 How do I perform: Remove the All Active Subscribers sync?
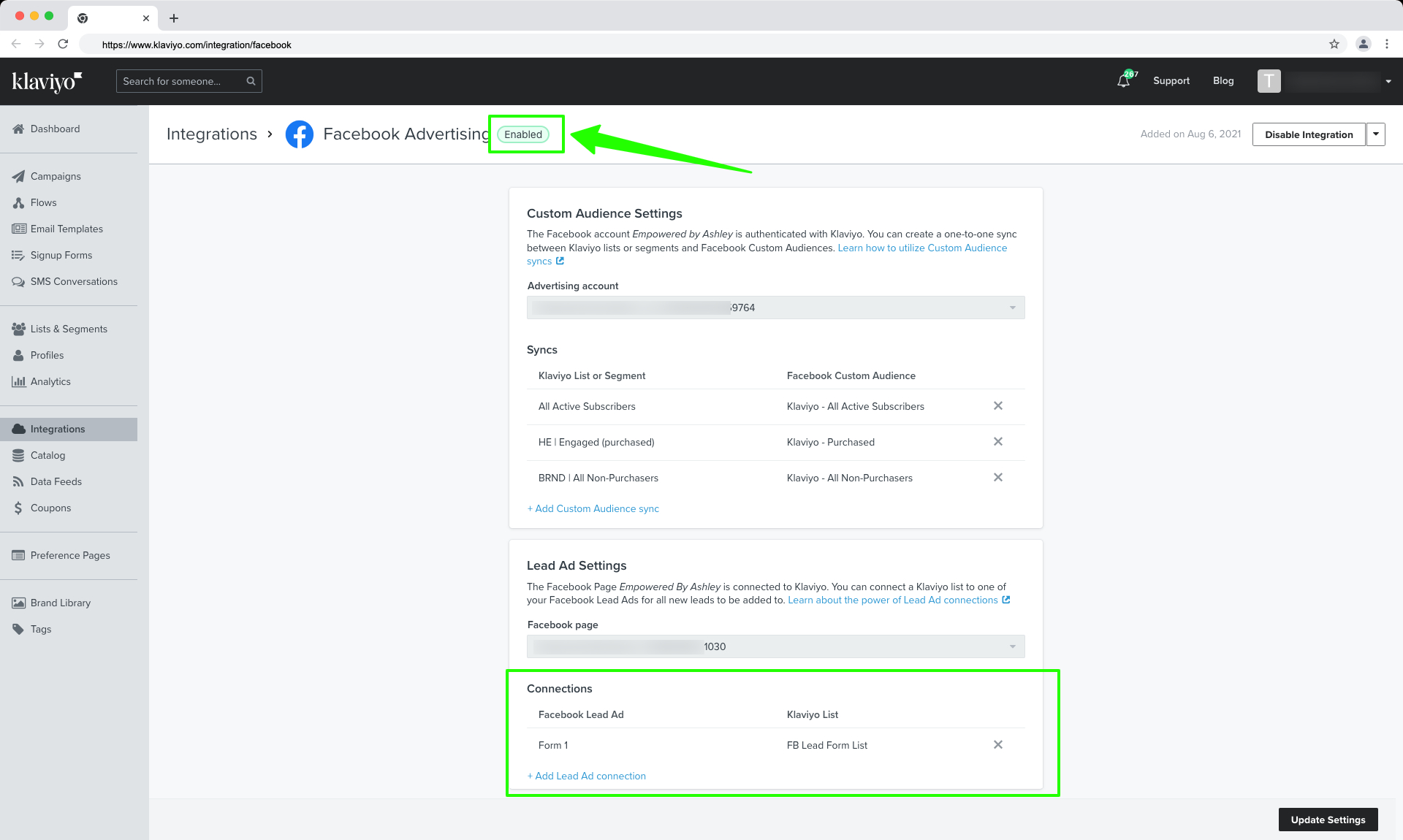[x=998, y=405]
